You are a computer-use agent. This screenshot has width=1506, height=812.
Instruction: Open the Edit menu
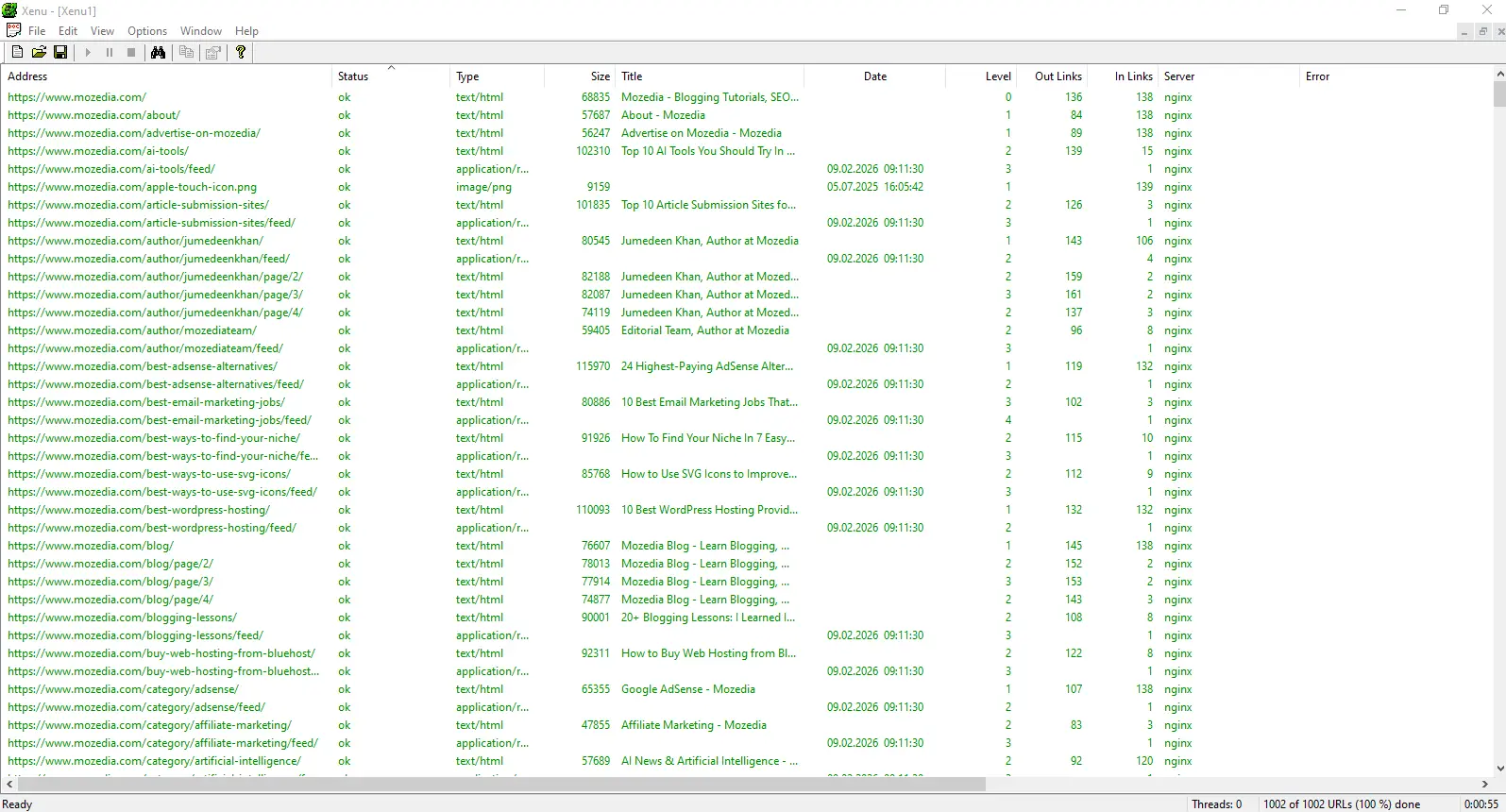pyautogui.click(x=68, y=31)
